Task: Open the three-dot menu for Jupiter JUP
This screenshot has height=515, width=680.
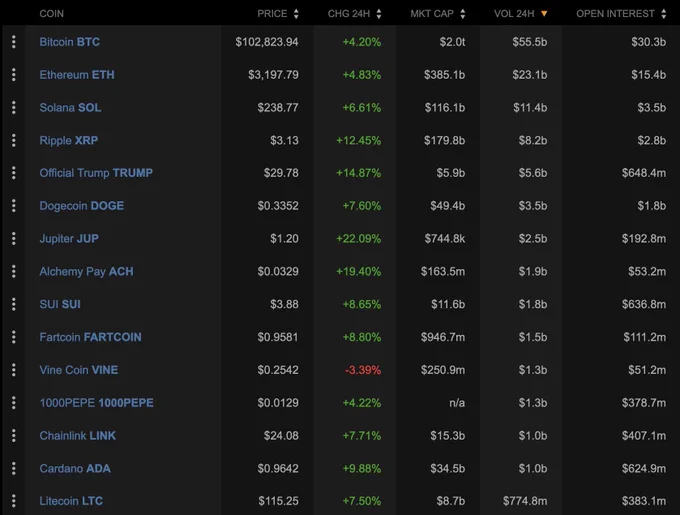Action: click(x=14, y=239)
